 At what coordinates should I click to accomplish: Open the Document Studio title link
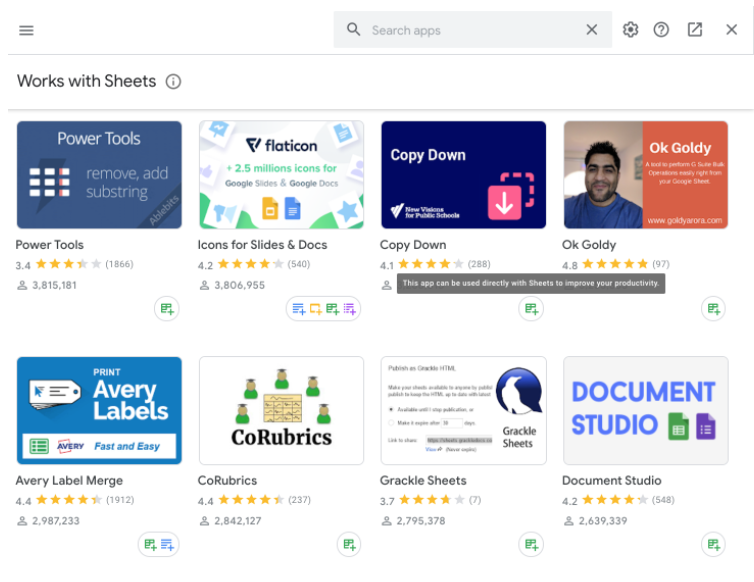coord(612,481)
